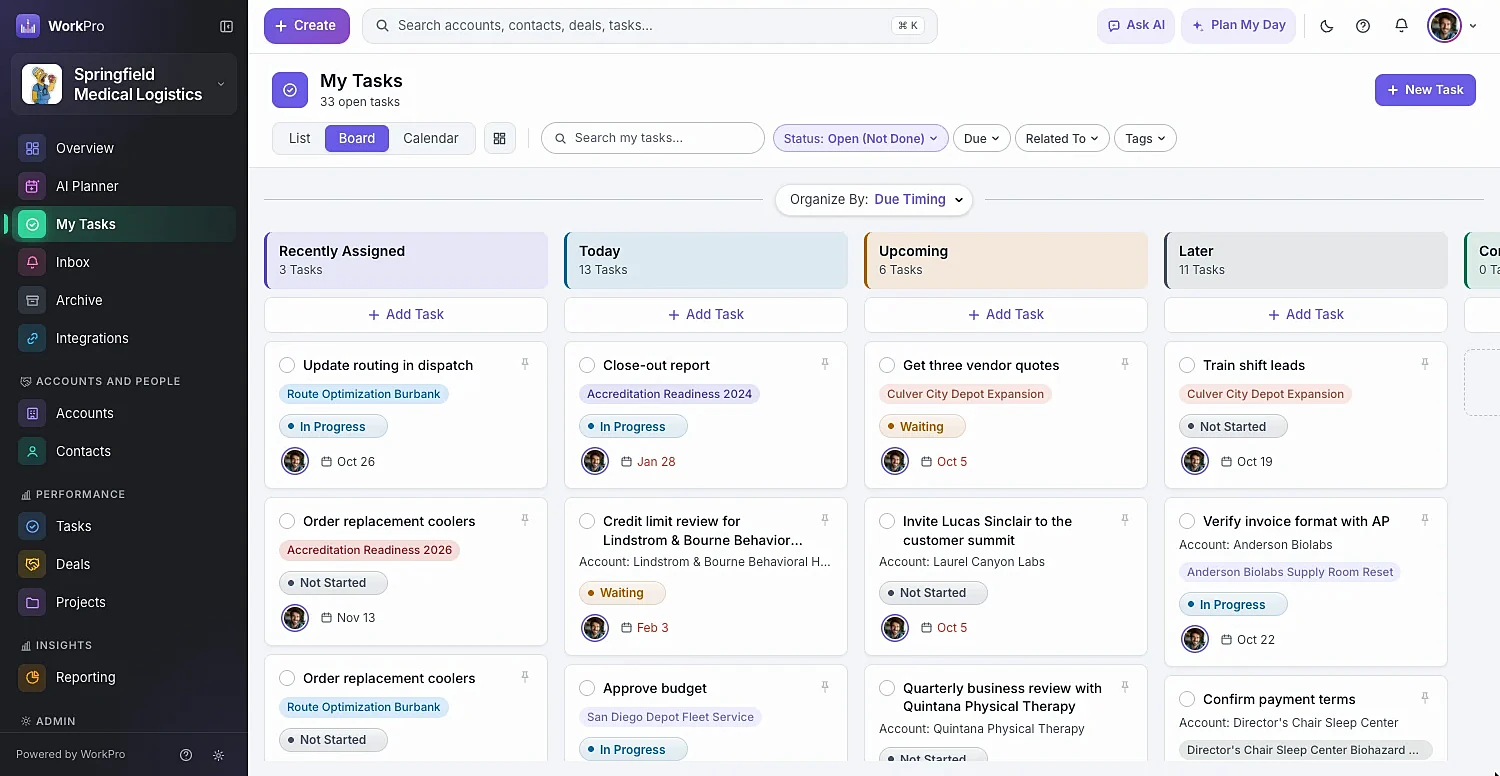
Task: Change Waiting status on Get three vendor quotes
Action: click(x=922, y=426)
